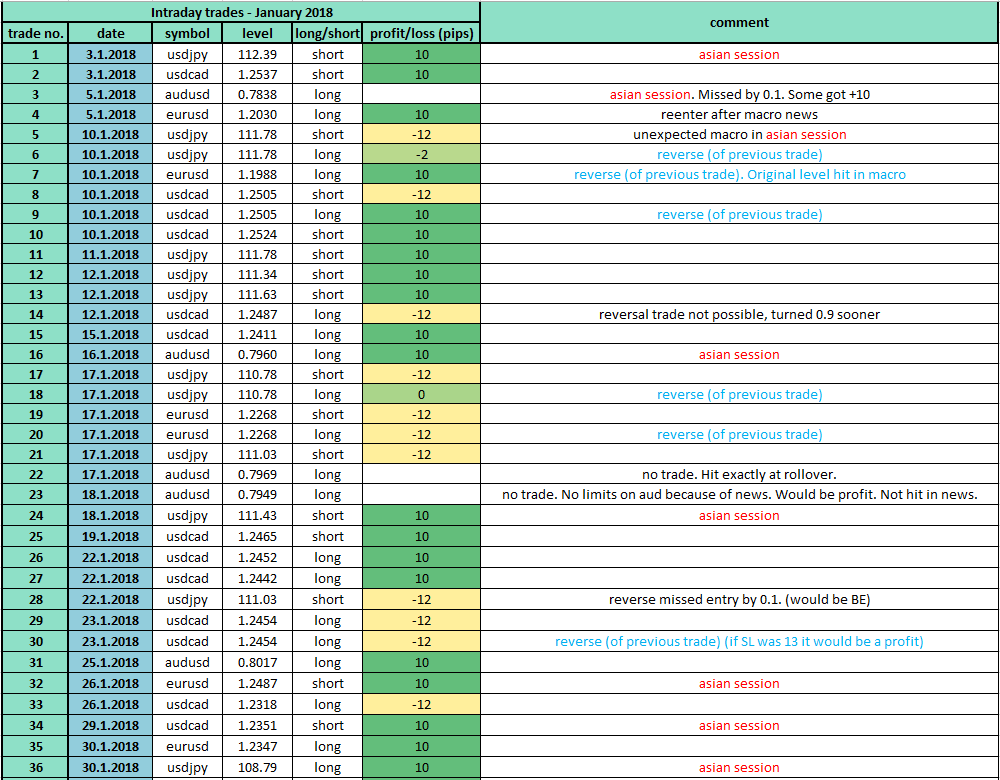Click trade number 29 cell
Image resolution: width=1000 pixels, height=780 pixels.
[35, 621]
